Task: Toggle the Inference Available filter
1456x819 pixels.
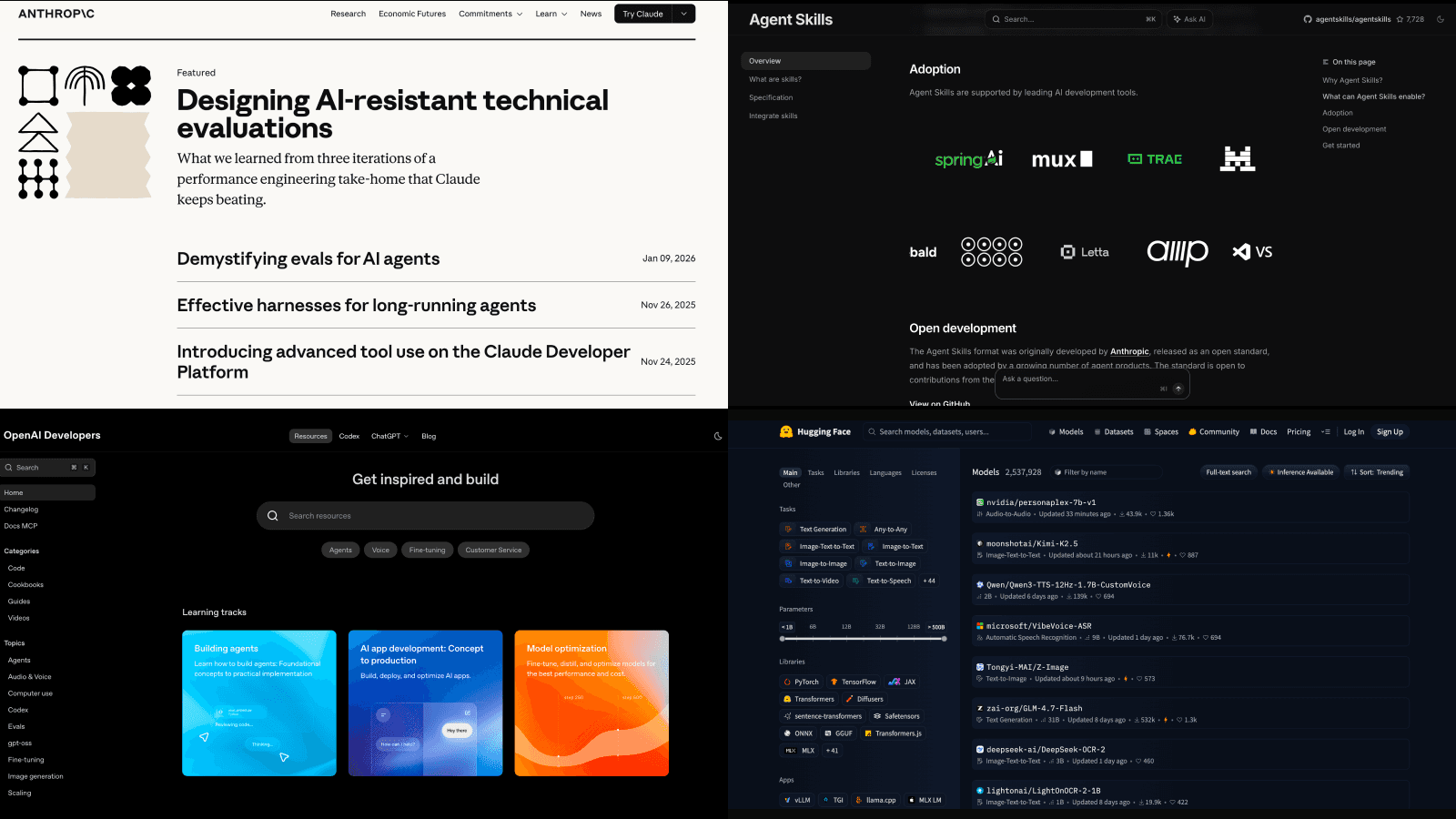Action: pyautogui.click(x=1299, y=472)
